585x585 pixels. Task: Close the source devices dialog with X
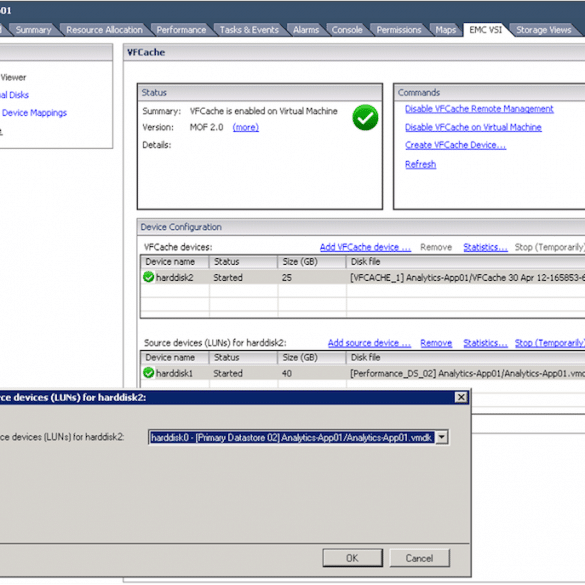[x=461, y=397]
